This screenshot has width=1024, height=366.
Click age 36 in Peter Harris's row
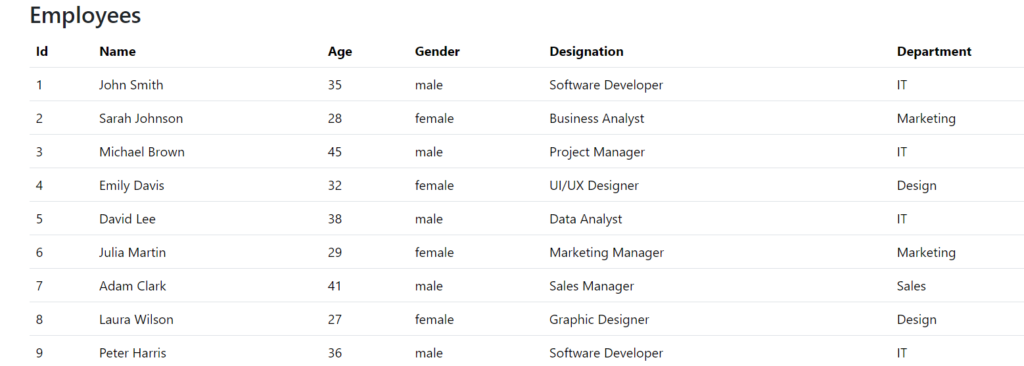point(335,353)
